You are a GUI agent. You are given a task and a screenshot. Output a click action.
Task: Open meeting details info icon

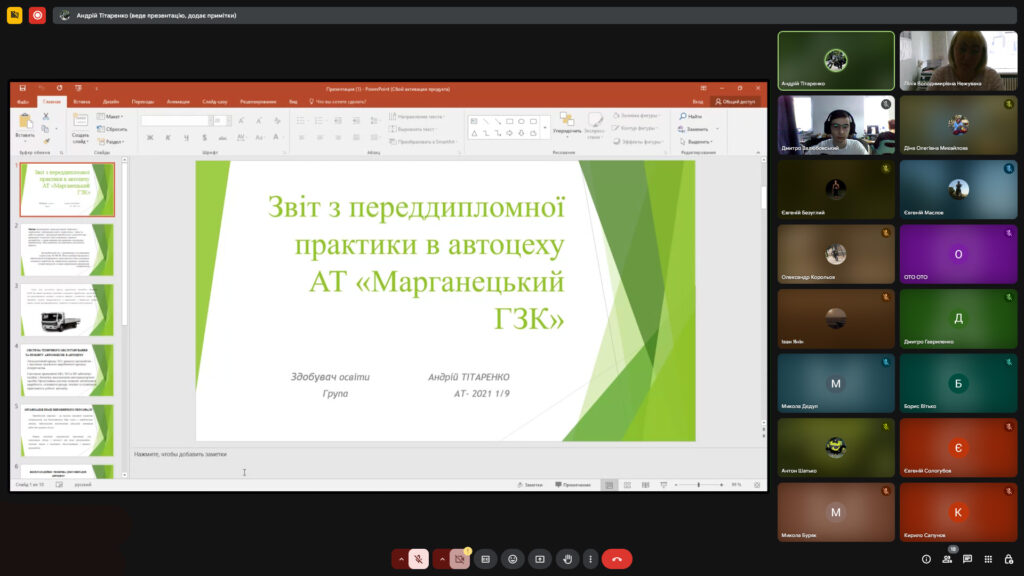pyautogui.click(x=926, y=559)
